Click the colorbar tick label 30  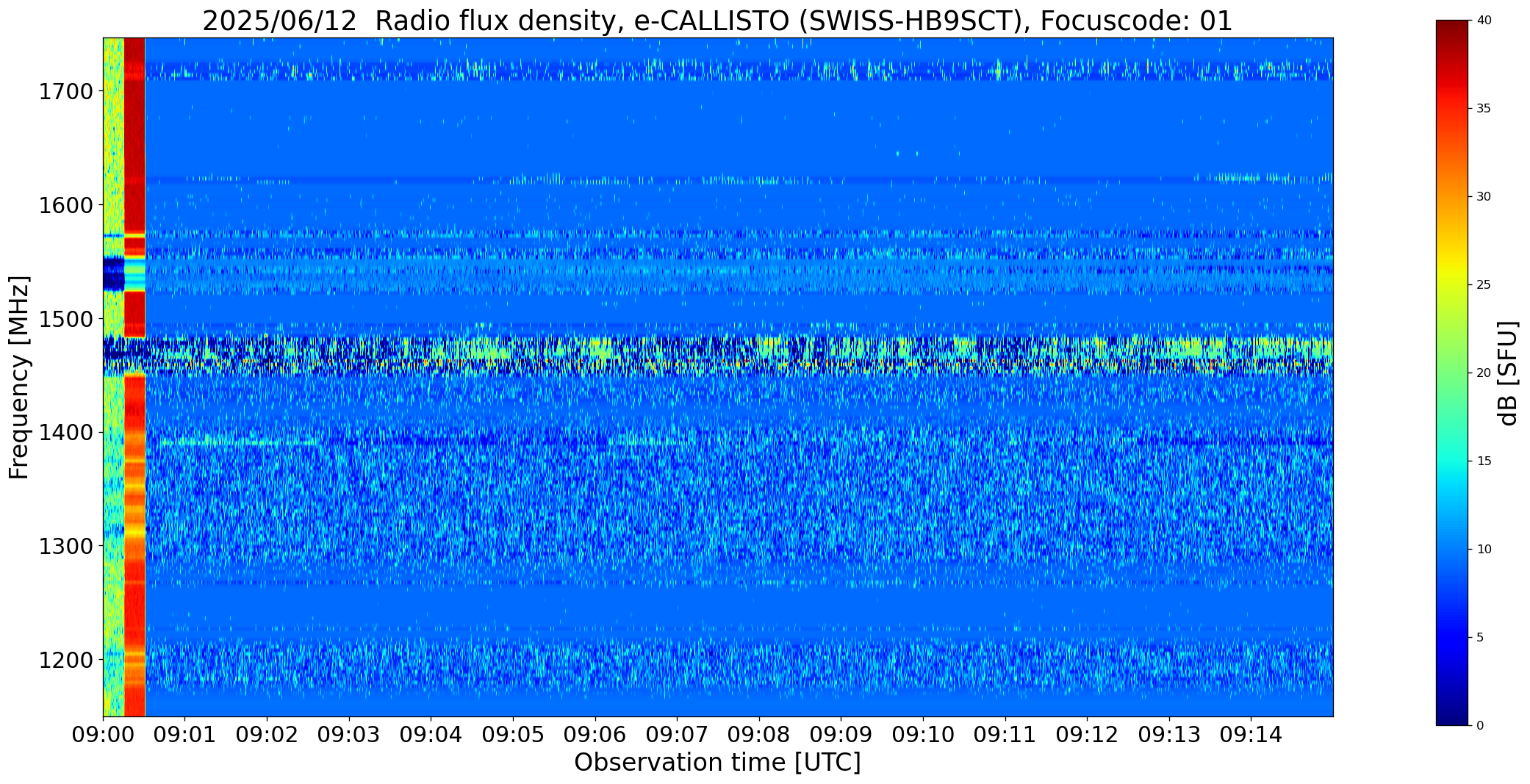coord(1484,197)
